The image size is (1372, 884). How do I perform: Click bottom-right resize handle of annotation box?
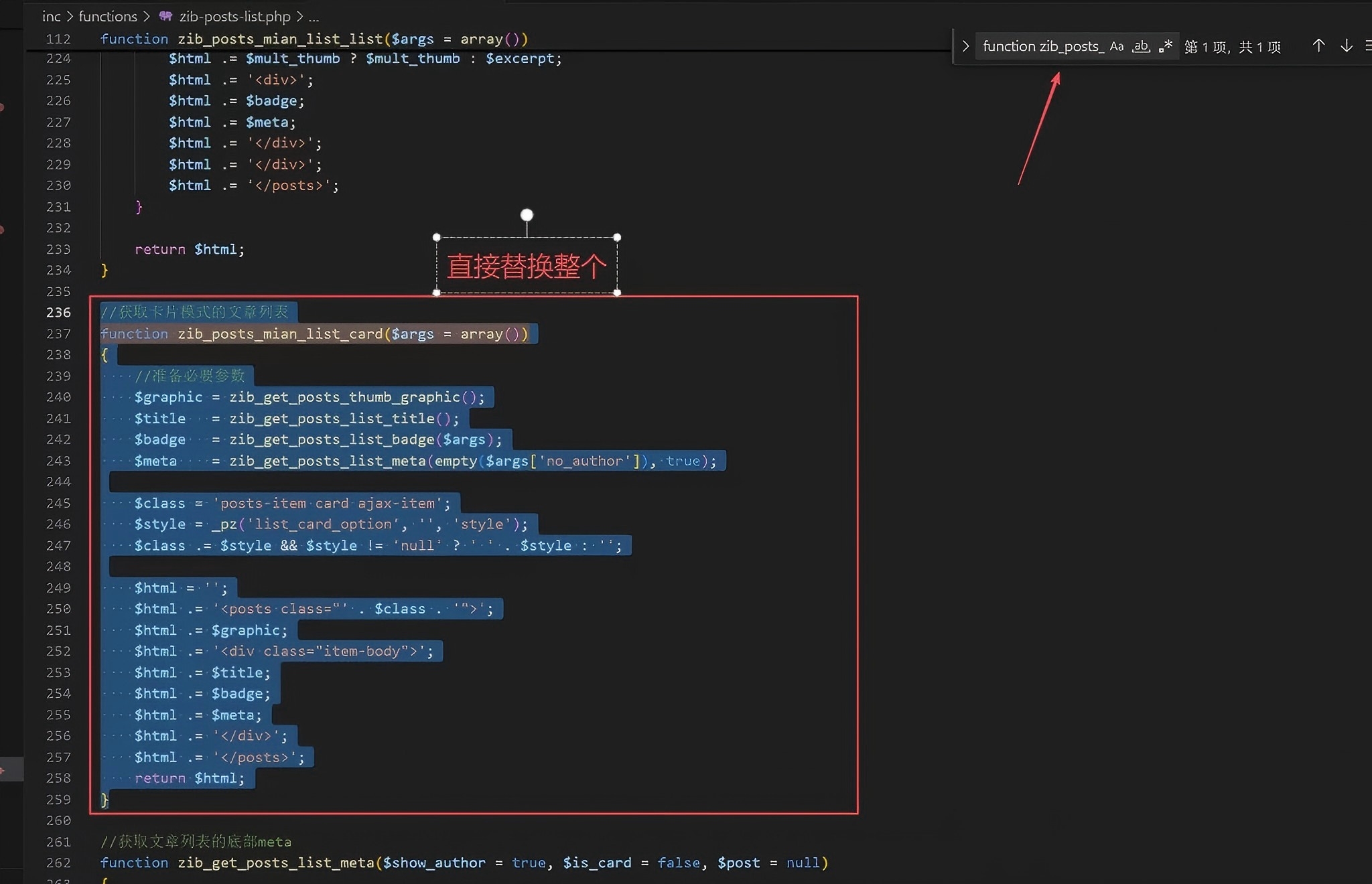coord(617,292)
